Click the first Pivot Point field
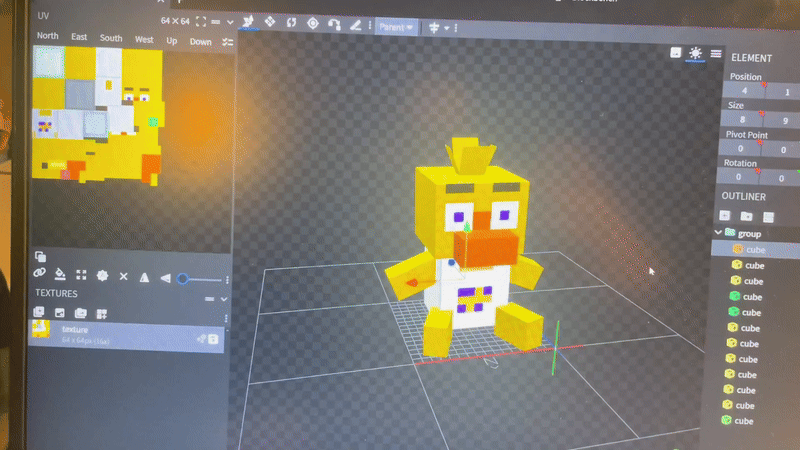This screenshot has height=450, width=800. point(740,148)
